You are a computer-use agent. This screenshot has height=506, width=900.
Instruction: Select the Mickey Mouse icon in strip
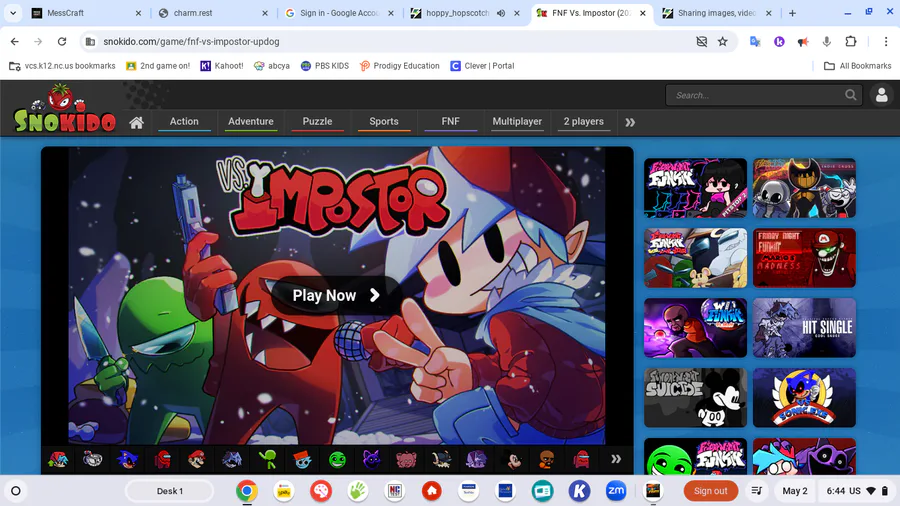pyautogui.click(x=511, y=459)
